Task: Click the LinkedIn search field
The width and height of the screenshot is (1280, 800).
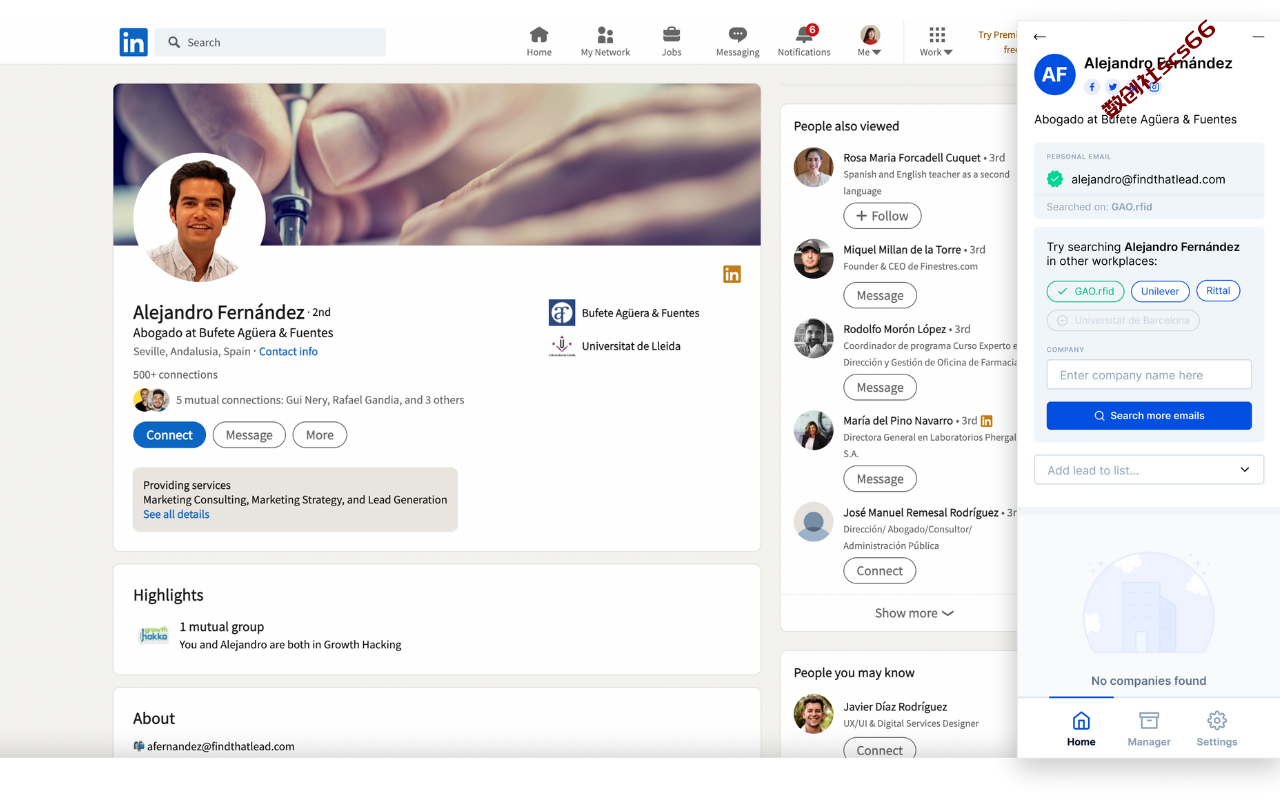Action: pos(270,42)
